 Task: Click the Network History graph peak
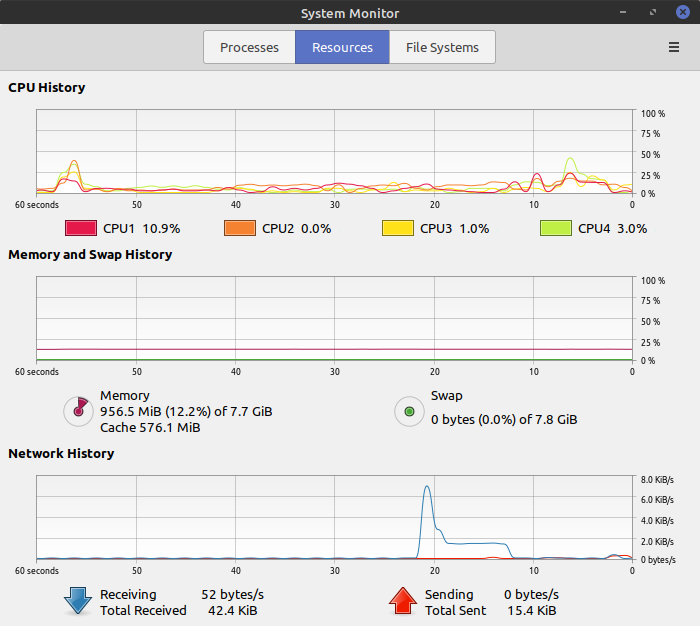click(427, 488)
